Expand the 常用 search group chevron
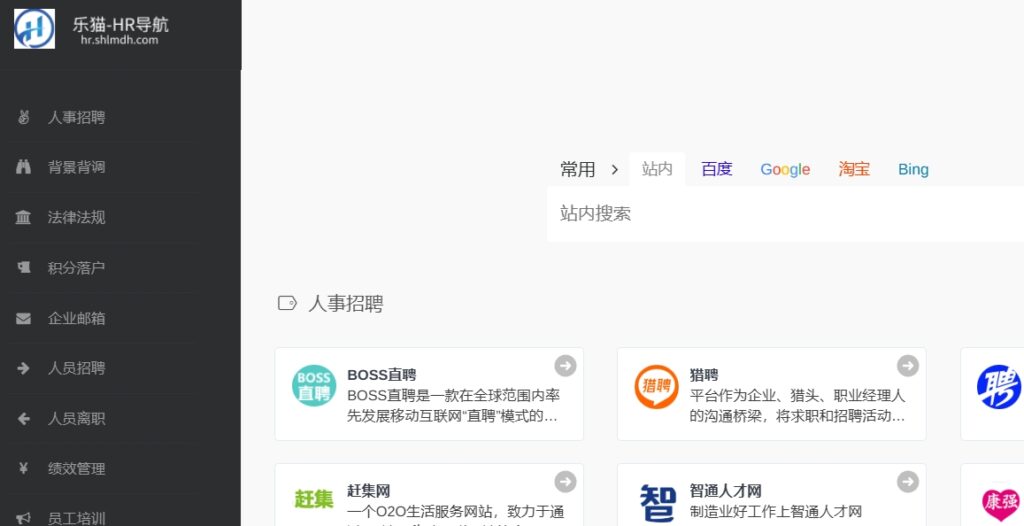Viewport: 1024px width, 526px height. coord(615,169)
